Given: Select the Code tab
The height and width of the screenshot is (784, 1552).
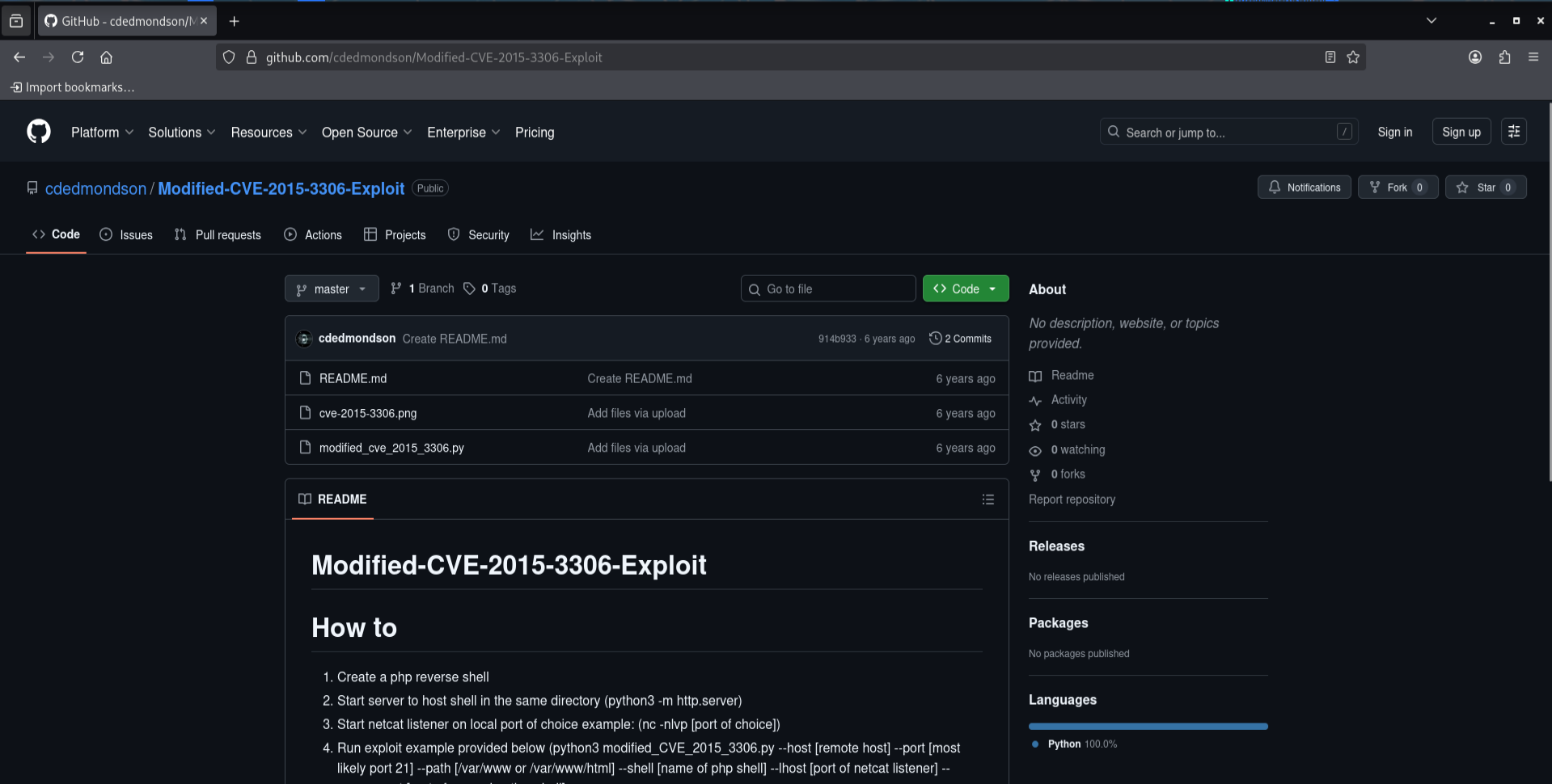Looking at the screenshot, I should tap(56, 234).
